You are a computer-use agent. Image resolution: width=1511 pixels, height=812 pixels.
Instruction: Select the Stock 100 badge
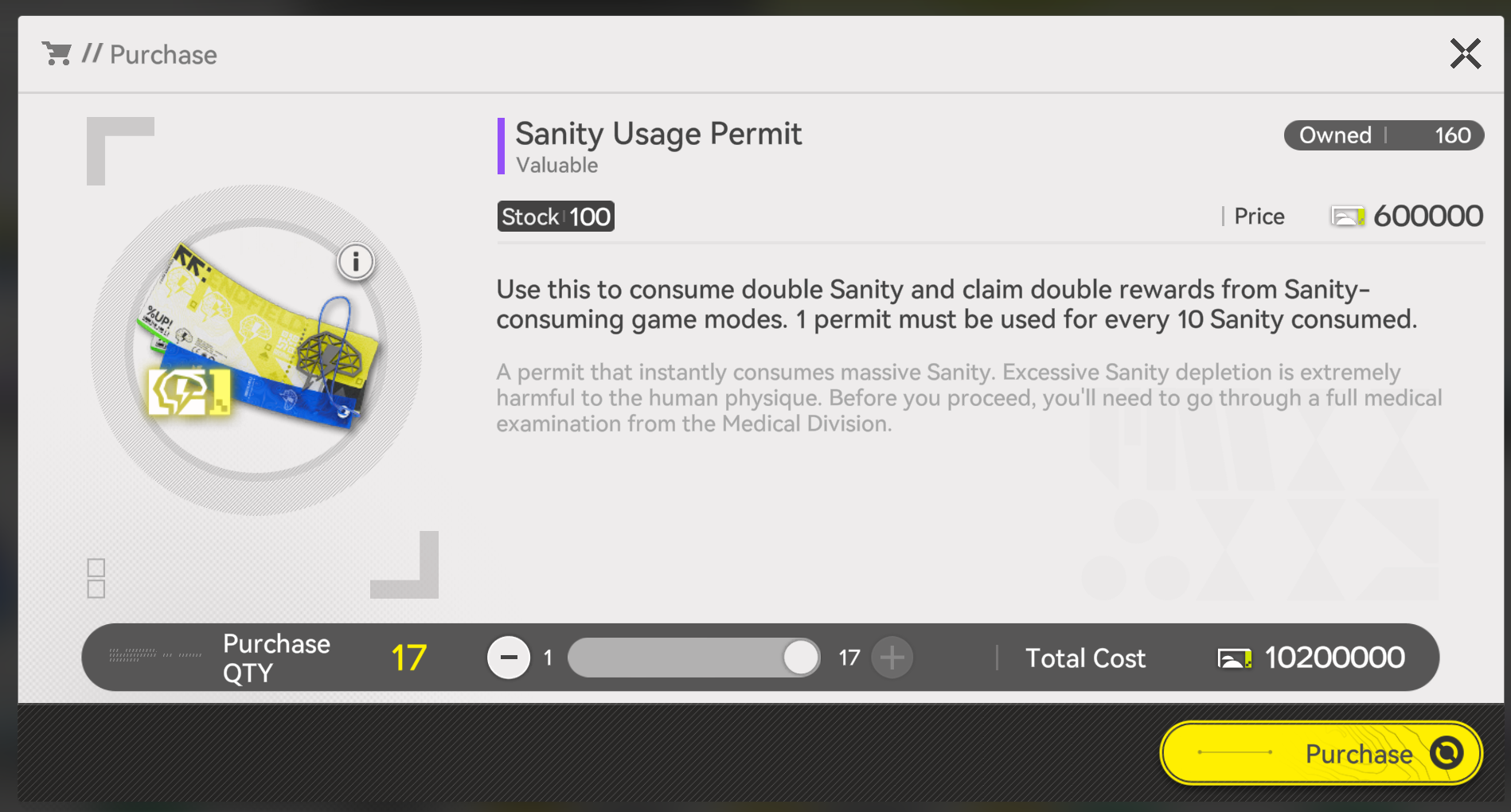coord(556,217)
